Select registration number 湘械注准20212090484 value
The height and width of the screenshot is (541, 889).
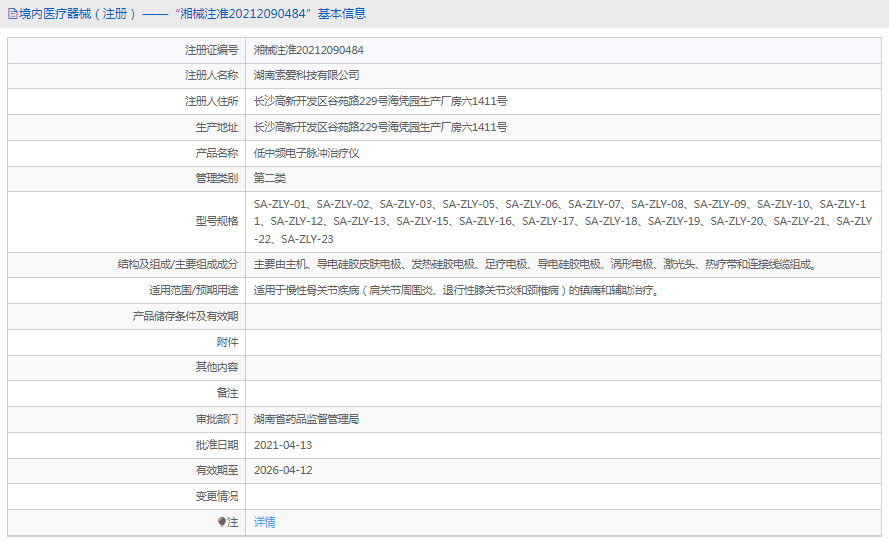[308, 50]
